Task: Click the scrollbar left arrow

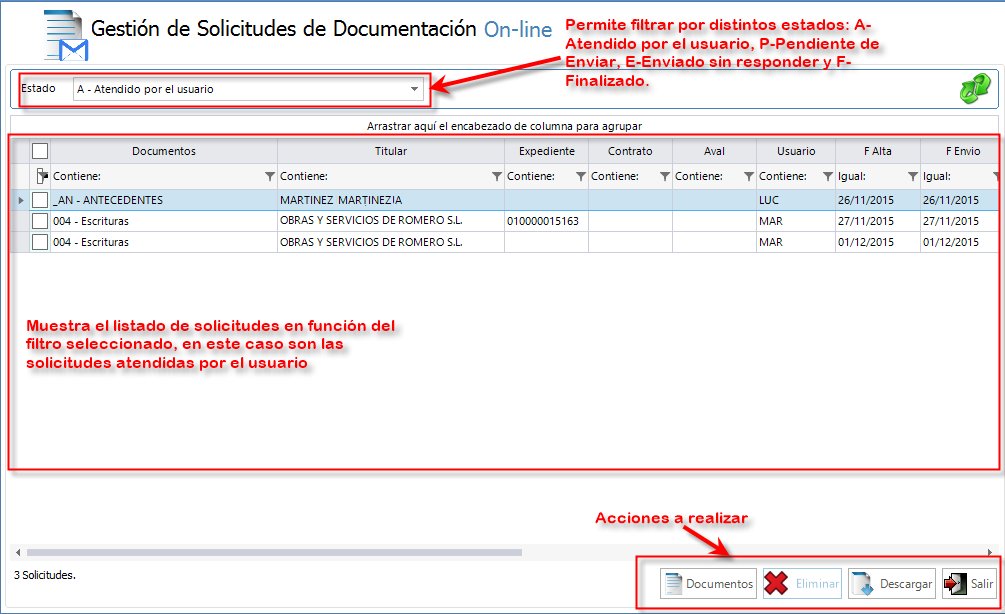Action: coord(18,552)
